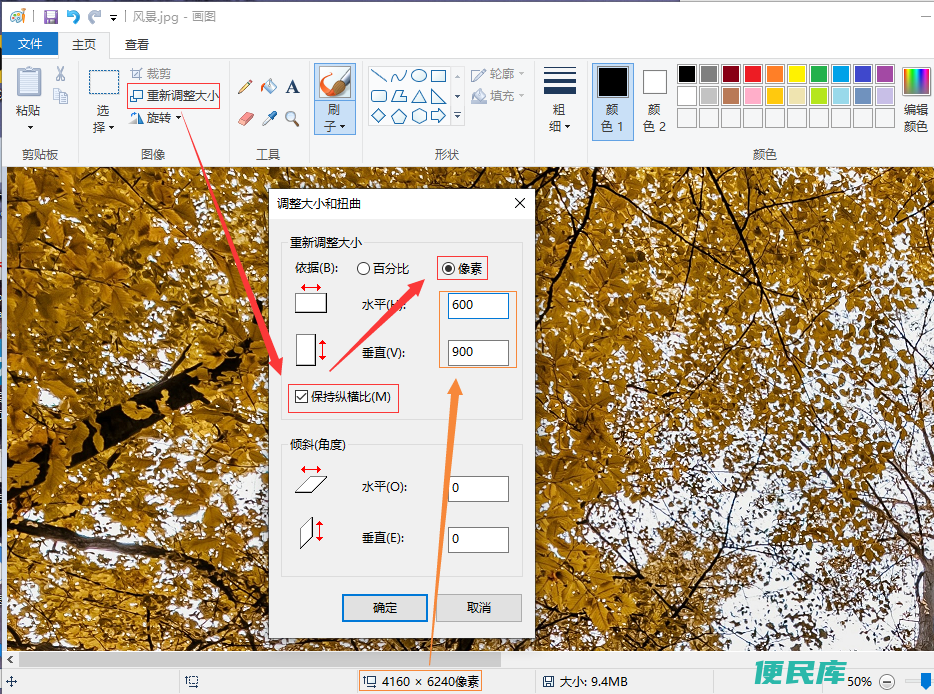Viewport: 934px width, 694px height.
Task: Select the triangle shape
Action: click(x=419, y=96)
